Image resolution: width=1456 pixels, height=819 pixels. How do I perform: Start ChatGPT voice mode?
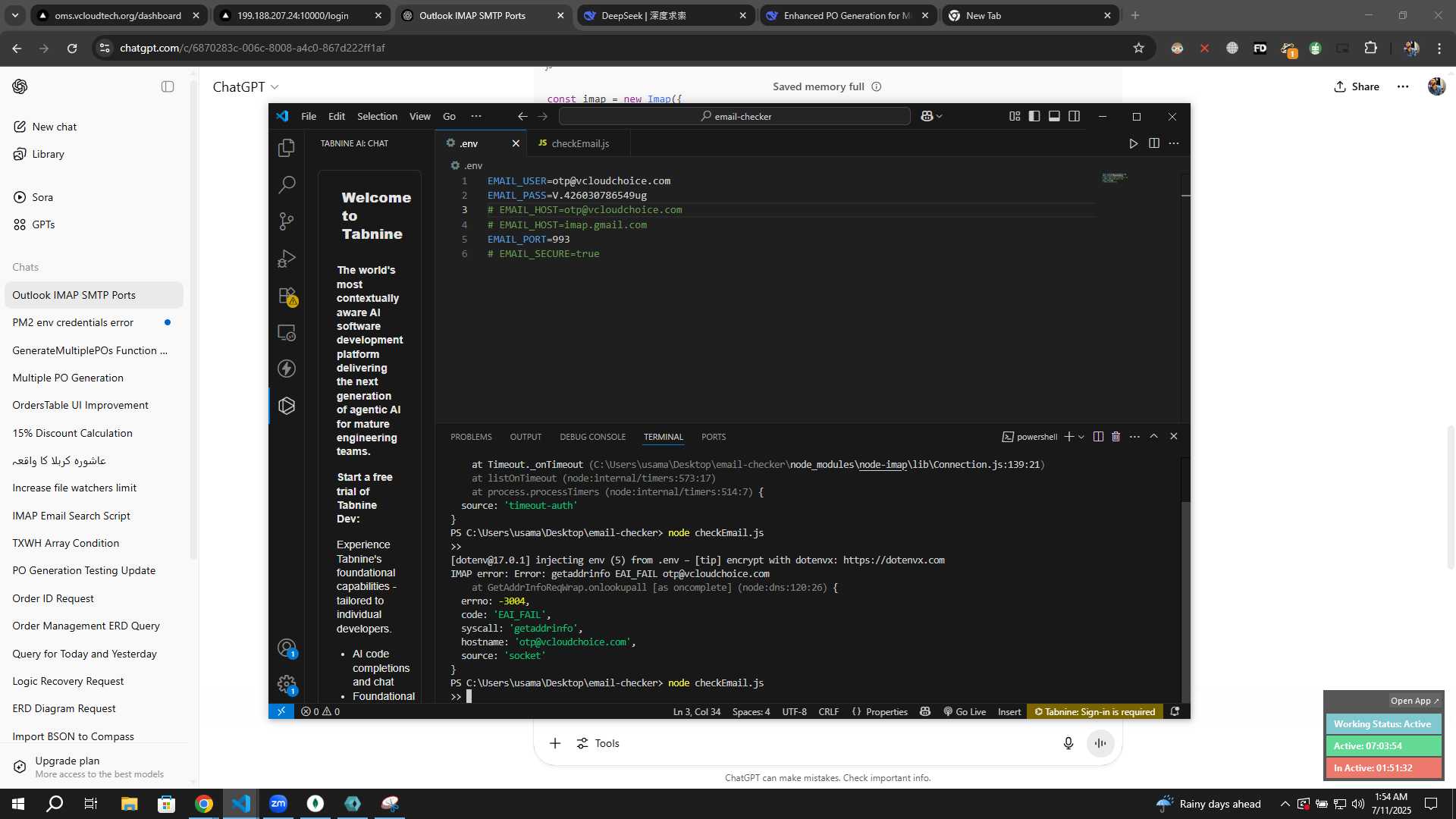coord(1100,743)
